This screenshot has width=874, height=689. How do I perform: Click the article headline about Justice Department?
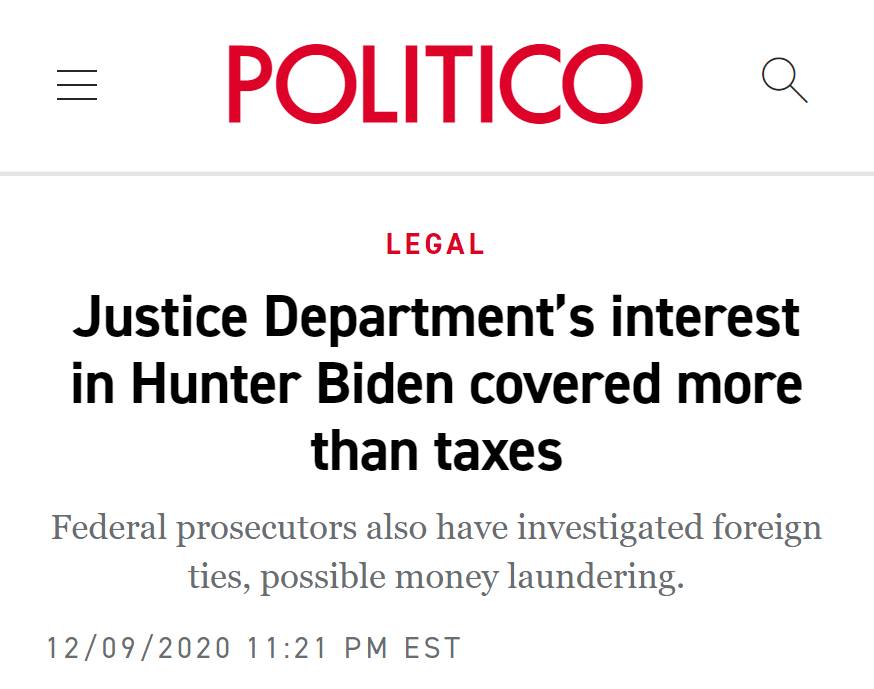(436, 384)
